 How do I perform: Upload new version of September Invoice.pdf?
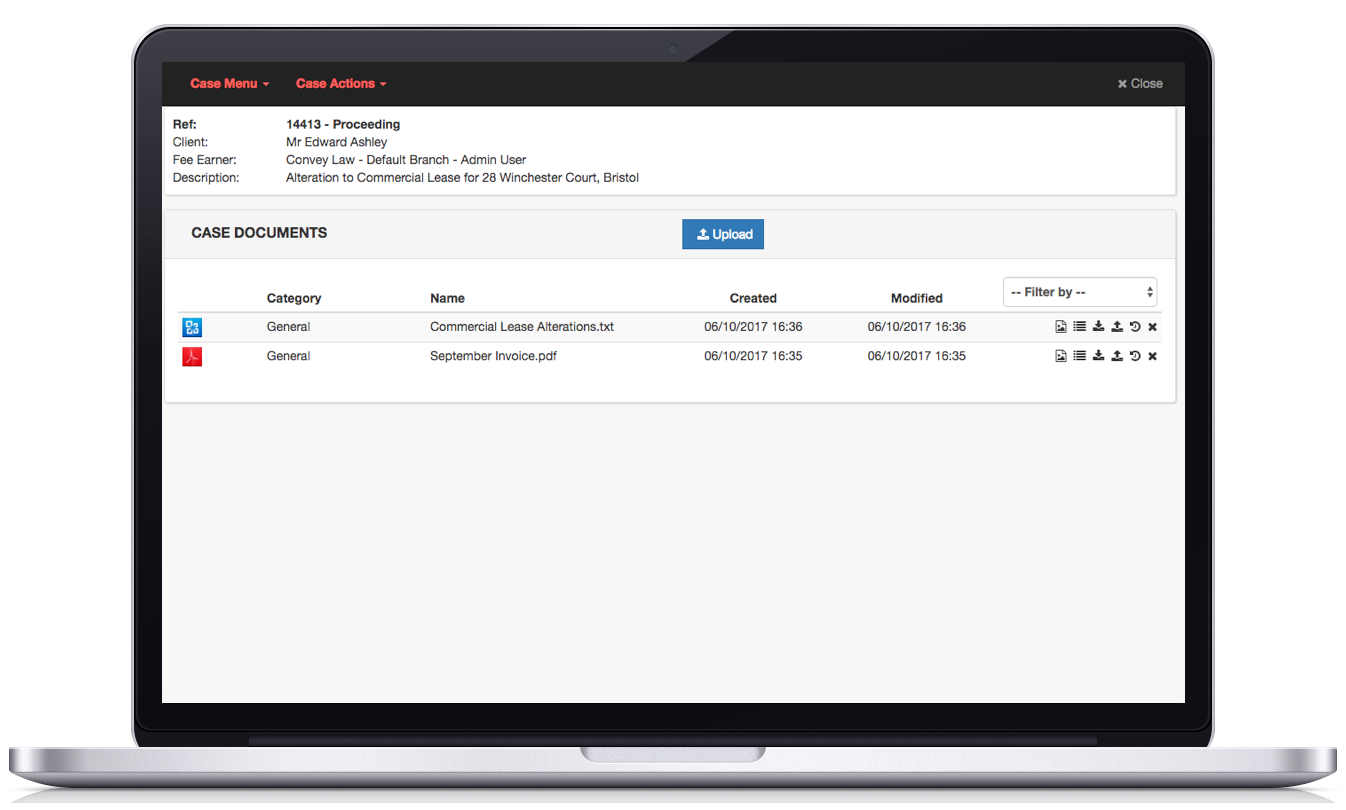coord(1117,356)
